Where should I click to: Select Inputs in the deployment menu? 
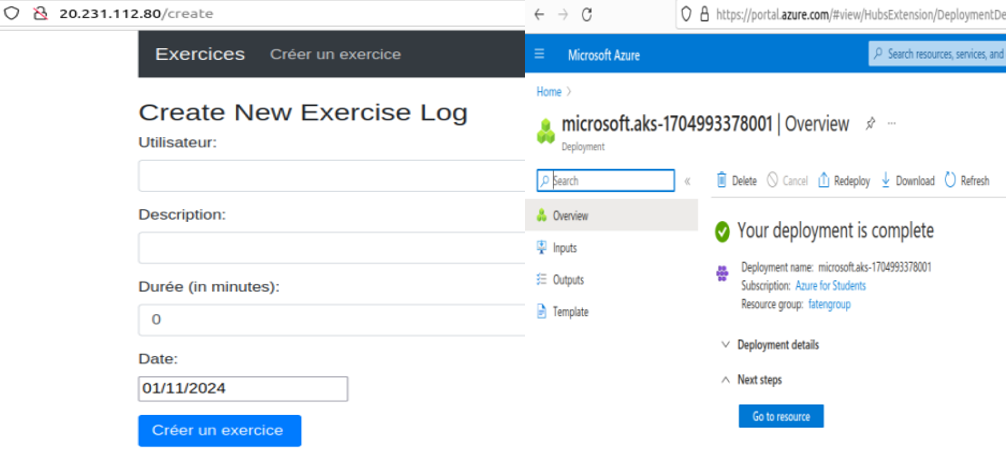pos(564,248)
